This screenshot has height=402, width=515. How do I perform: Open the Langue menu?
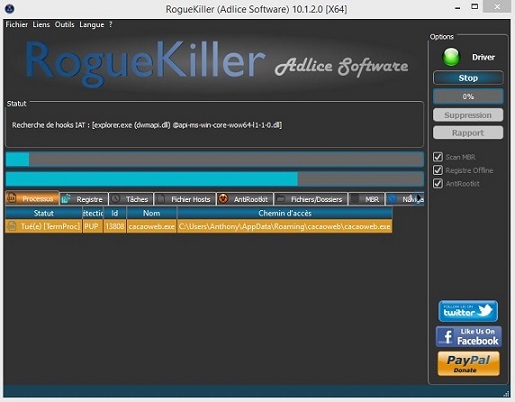(x=91, y=25)
